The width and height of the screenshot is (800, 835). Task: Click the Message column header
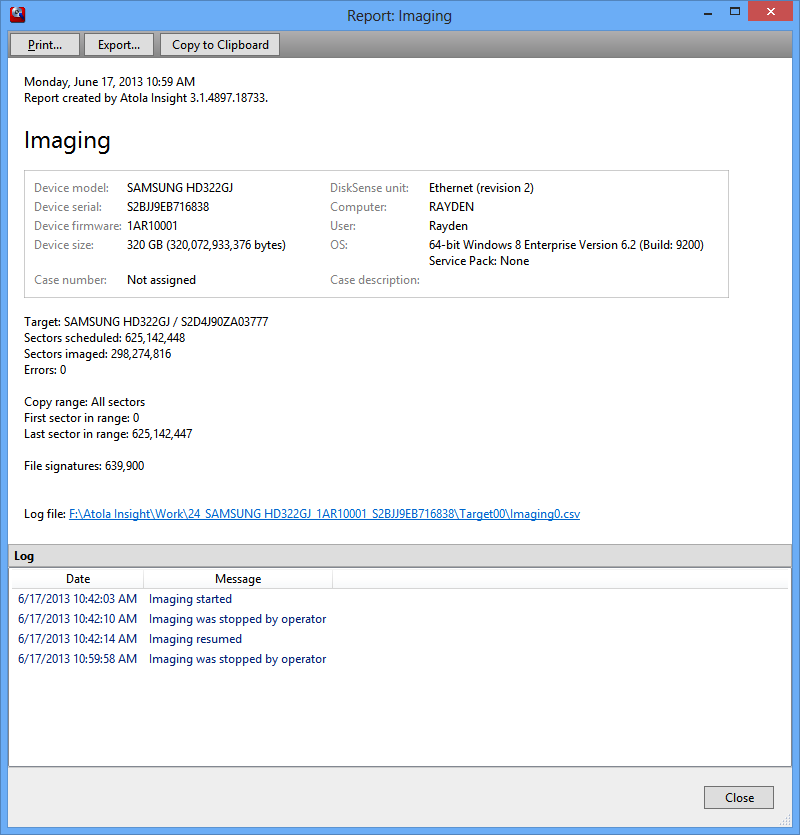tap(238, 579)
